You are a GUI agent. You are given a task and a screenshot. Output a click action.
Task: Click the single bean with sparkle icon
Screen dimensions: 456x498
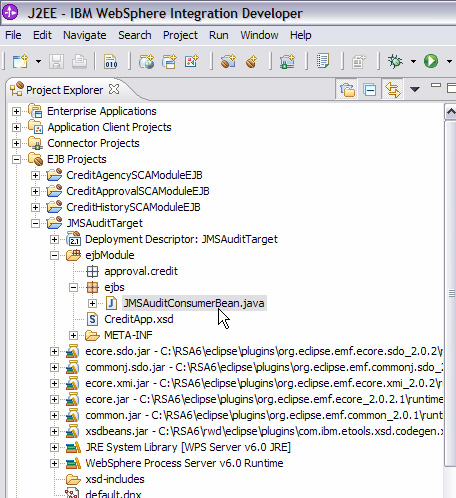click(x=252, y=61)
